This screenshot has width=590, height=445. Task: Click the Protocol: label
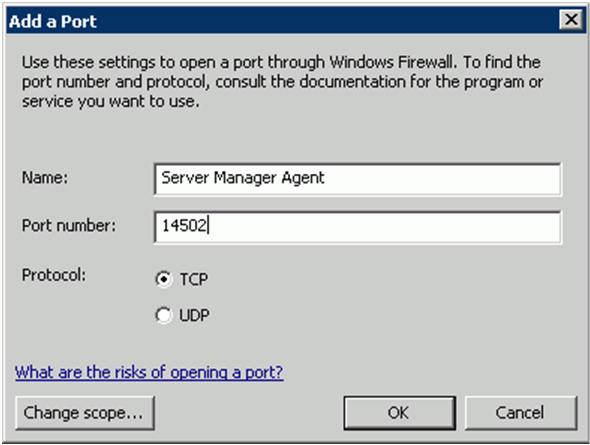[54, 275]
